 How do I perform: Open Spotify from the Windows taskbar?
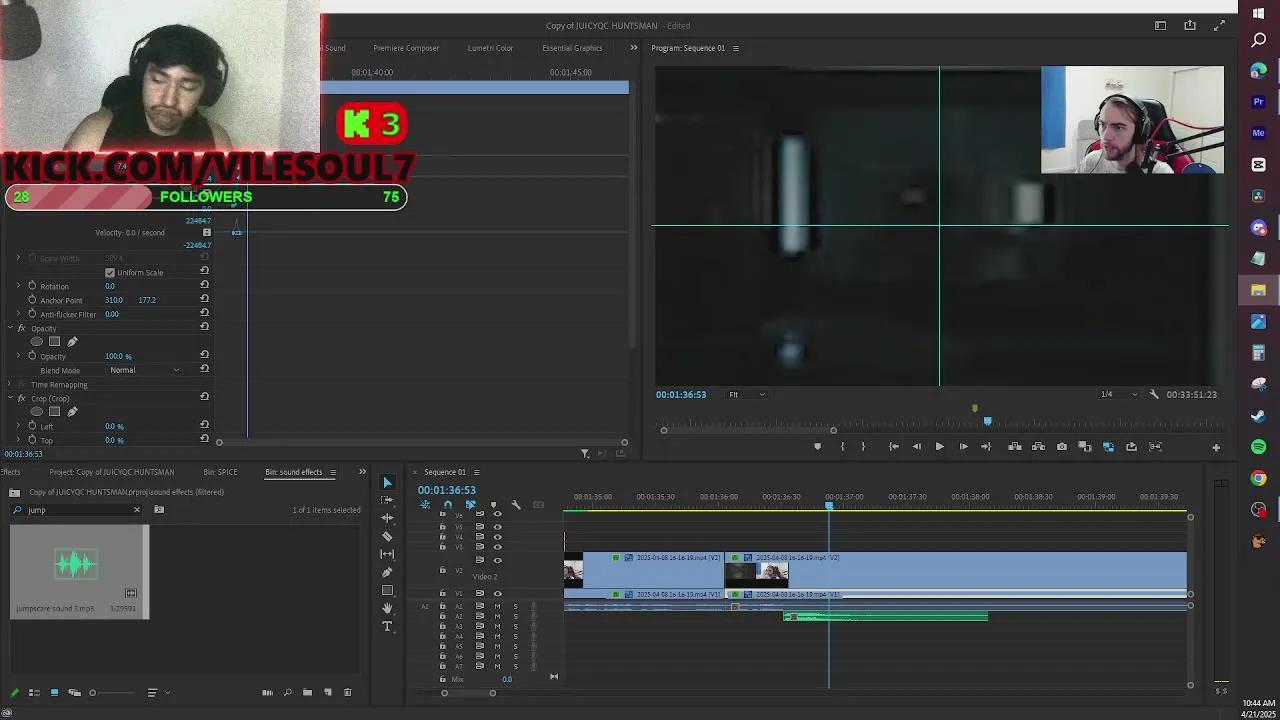1258,447
